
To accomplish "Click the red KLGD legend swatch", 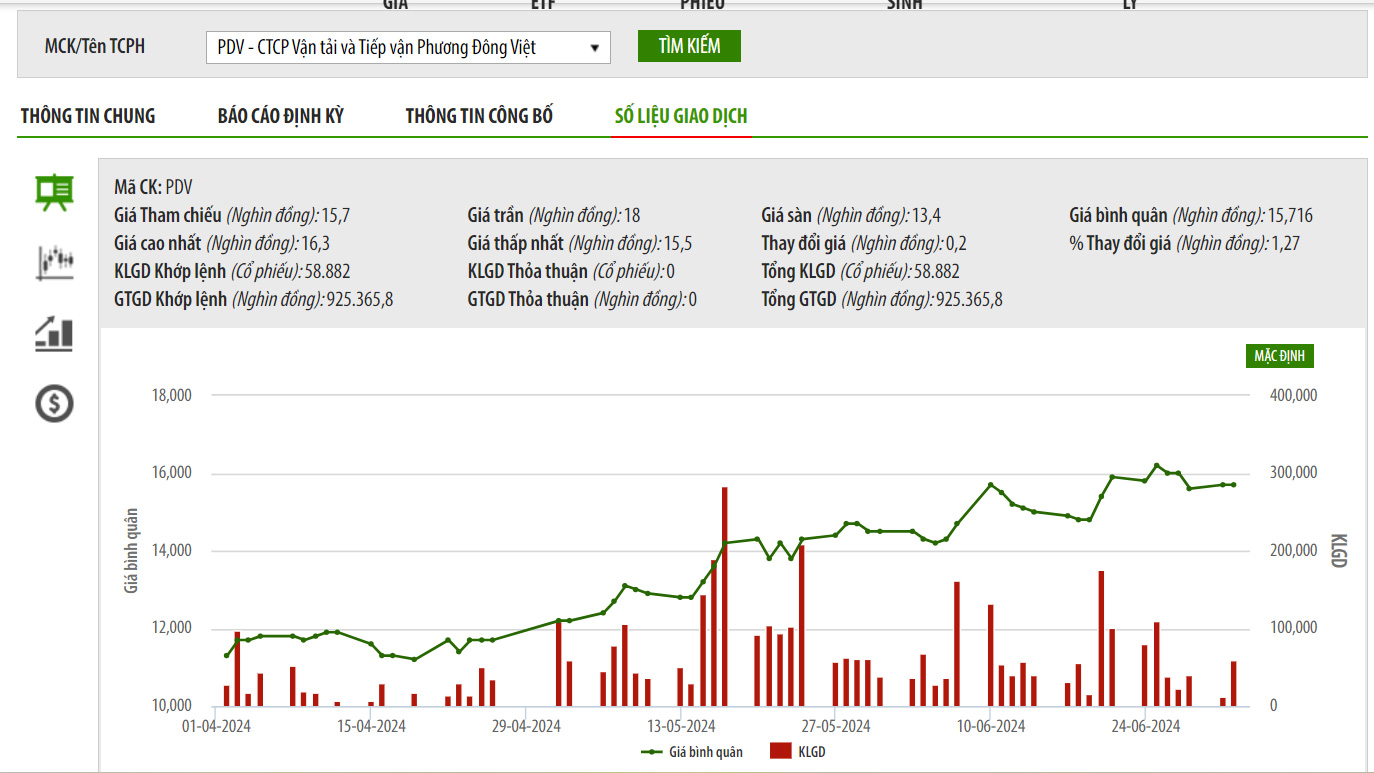I will (x=781, y=752).
